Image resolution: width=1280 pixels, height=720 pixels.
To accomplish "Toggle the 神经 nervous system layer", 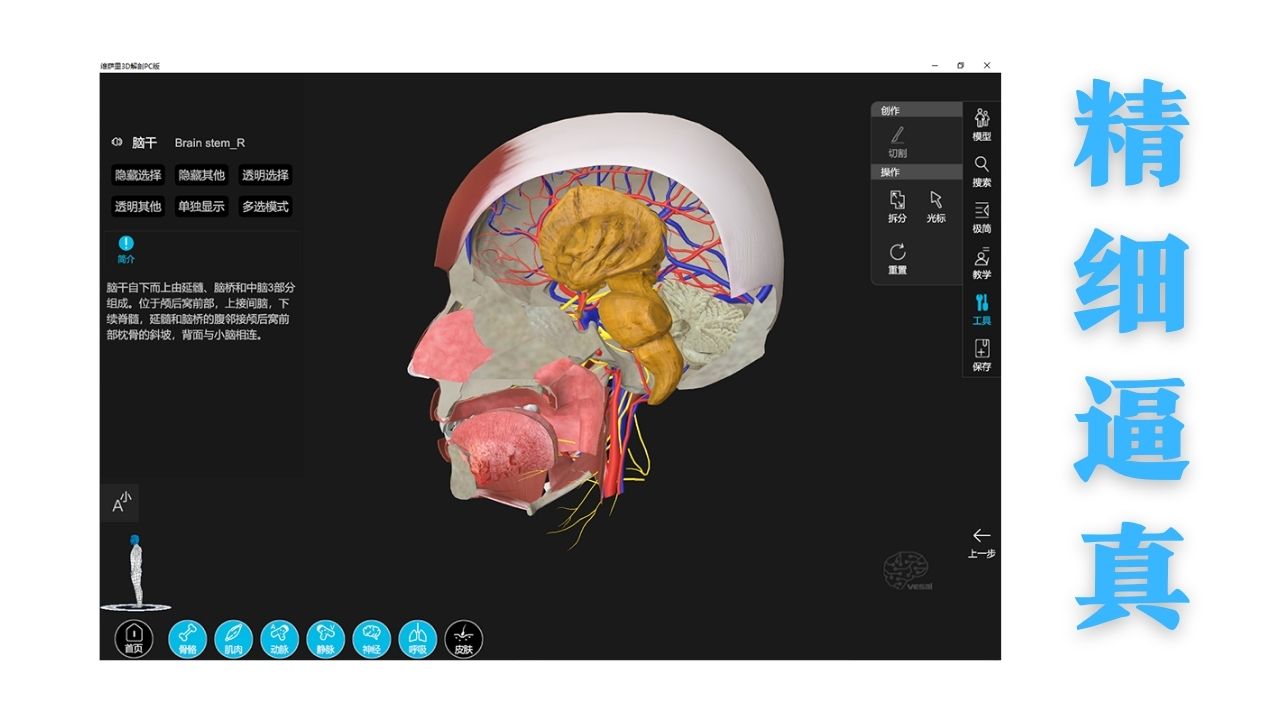I will click(x=371, y=638).
